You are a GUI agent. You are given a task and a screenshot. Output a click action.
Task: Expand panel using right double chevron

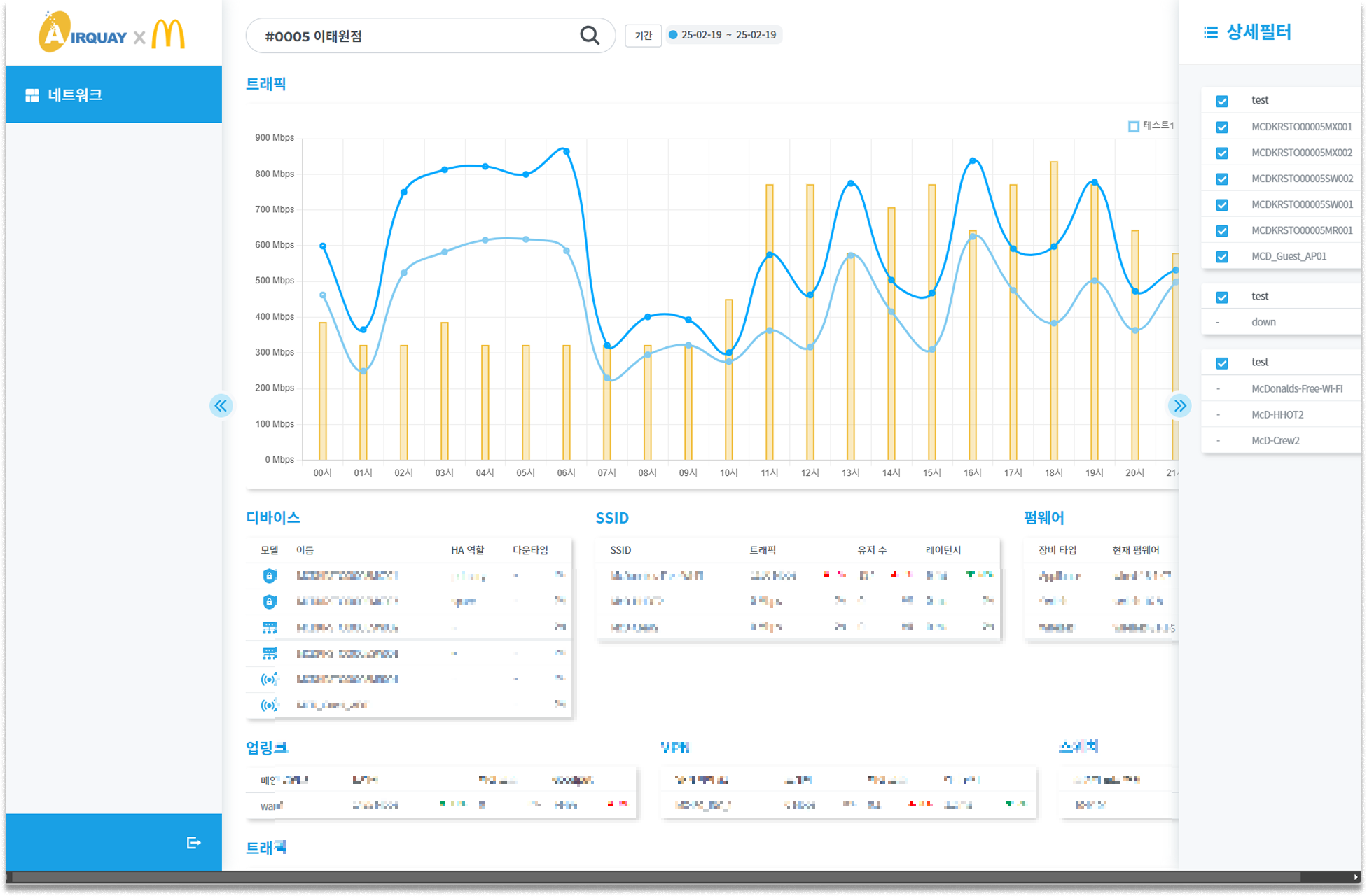[x=1179, y=406]
